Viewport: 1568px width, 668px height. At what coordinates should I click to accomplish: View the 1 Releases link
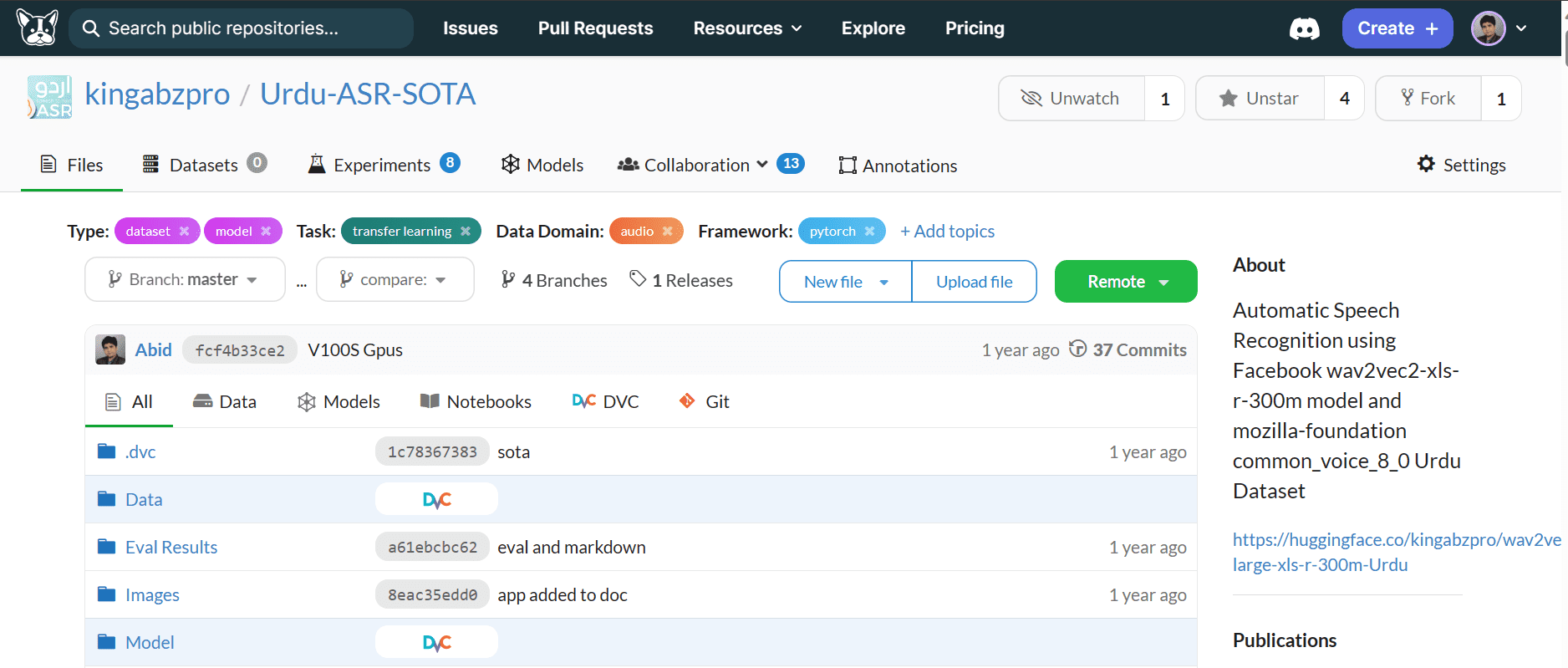(x=681, y=280)
